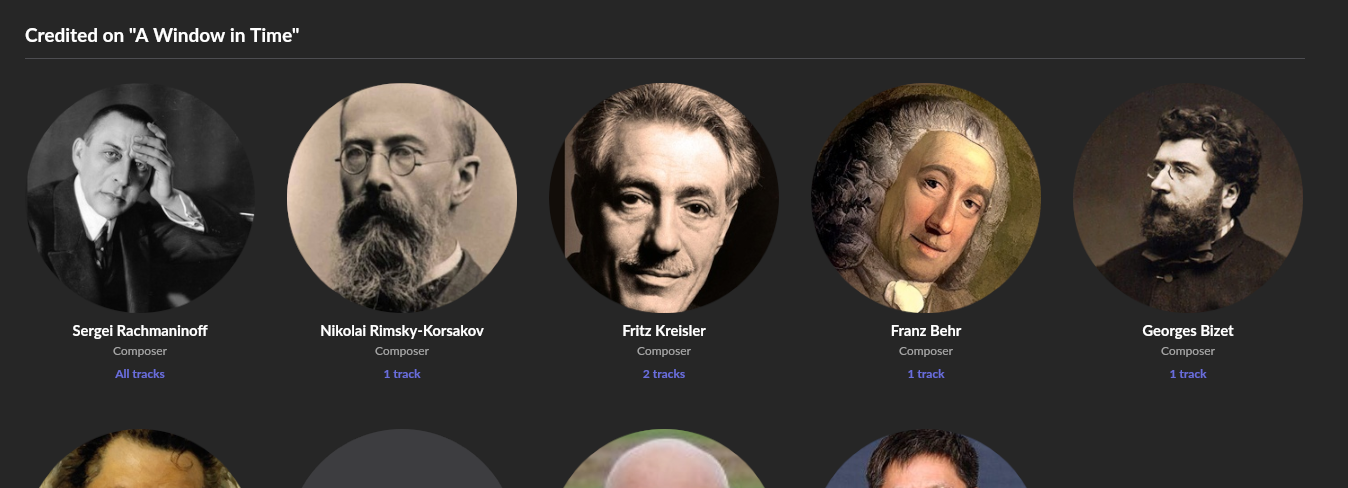Open the bald man's photo in second row
Screen dimensions: 1348x488
coord(664,459)
